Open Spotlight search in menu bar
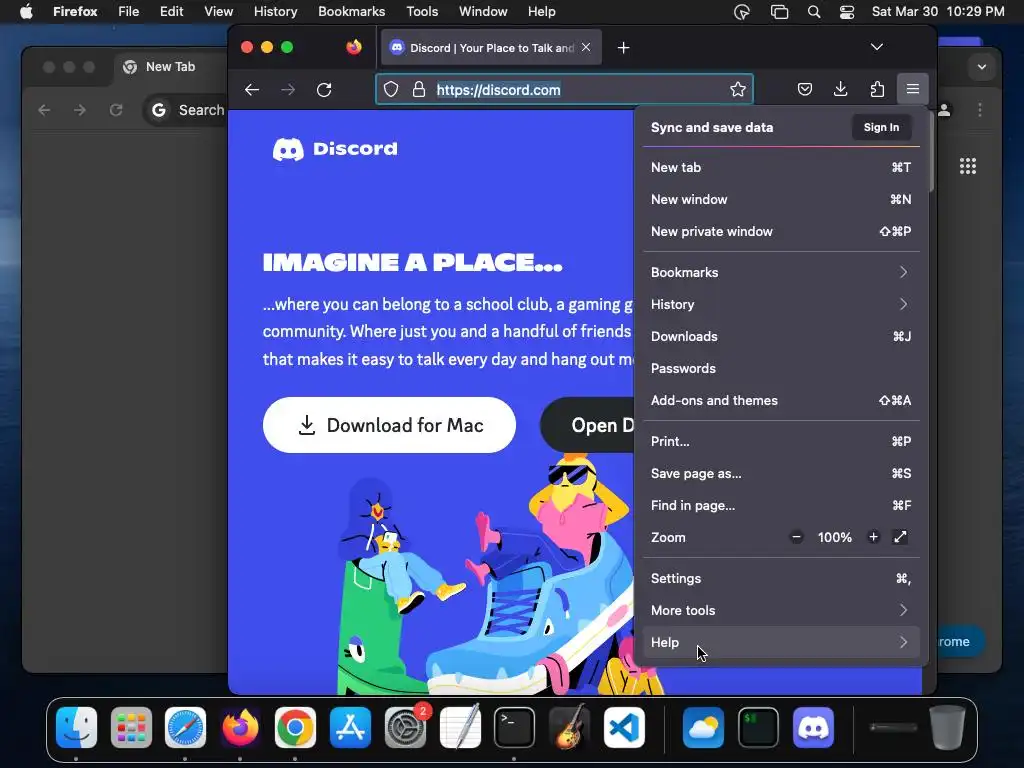The width and height of the screenshot is (1024, 768). (x=814, y=12)
